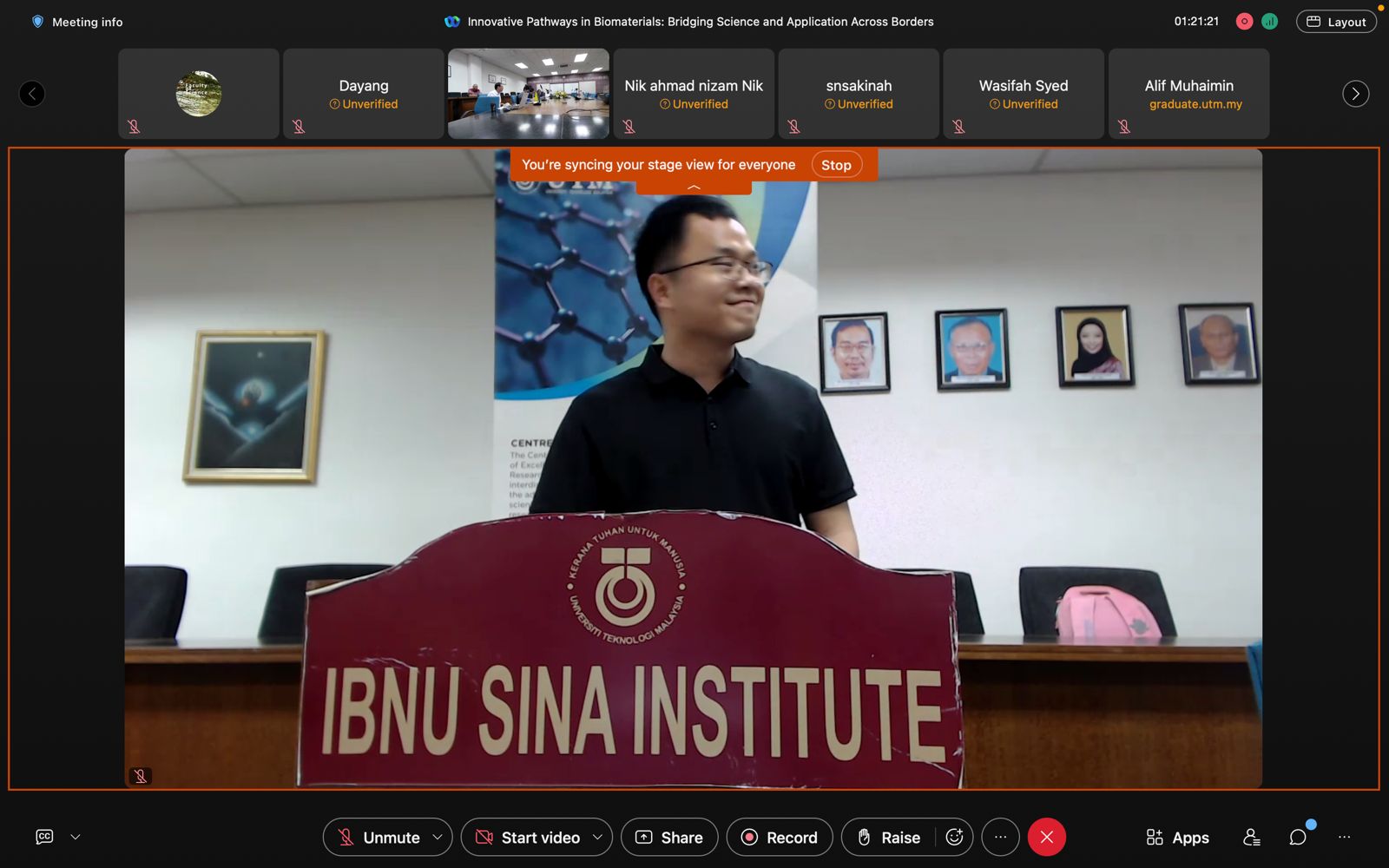This screenshot has height=868, width=1389.
Task: Open reactions emoji picker
Action: [954, 838]
